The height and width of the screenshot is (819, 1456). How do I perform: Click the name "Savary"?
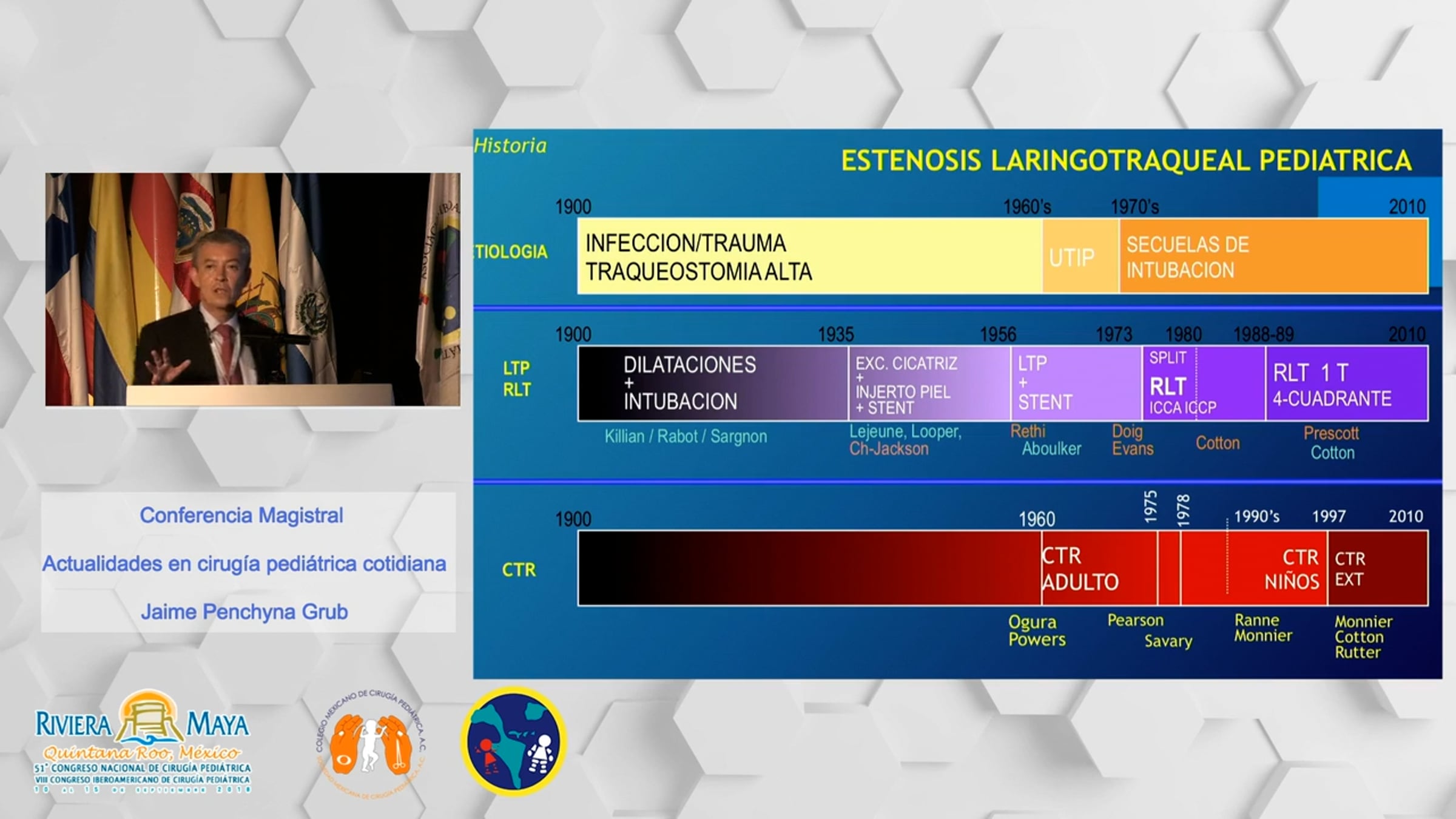point(1168,641)
